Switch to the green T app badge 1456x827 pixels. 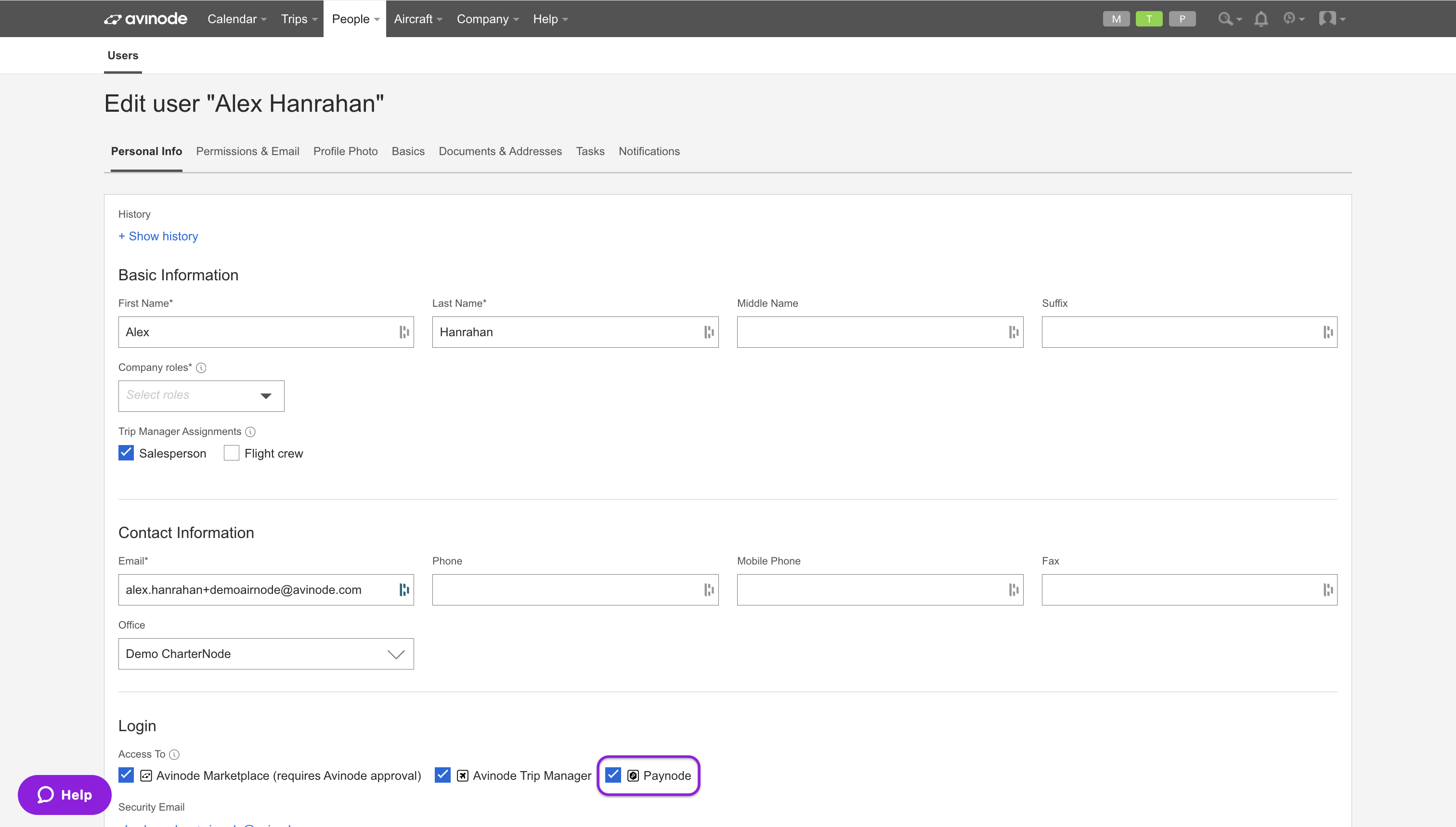click(1149, 19)
